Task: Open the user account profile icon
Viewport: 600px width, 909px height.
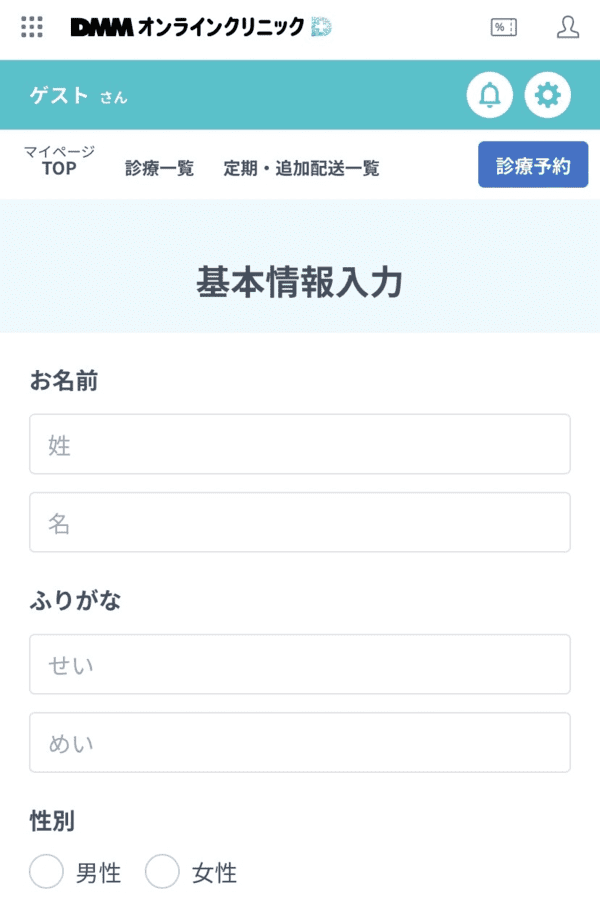Action: click(x=568, y=27)
